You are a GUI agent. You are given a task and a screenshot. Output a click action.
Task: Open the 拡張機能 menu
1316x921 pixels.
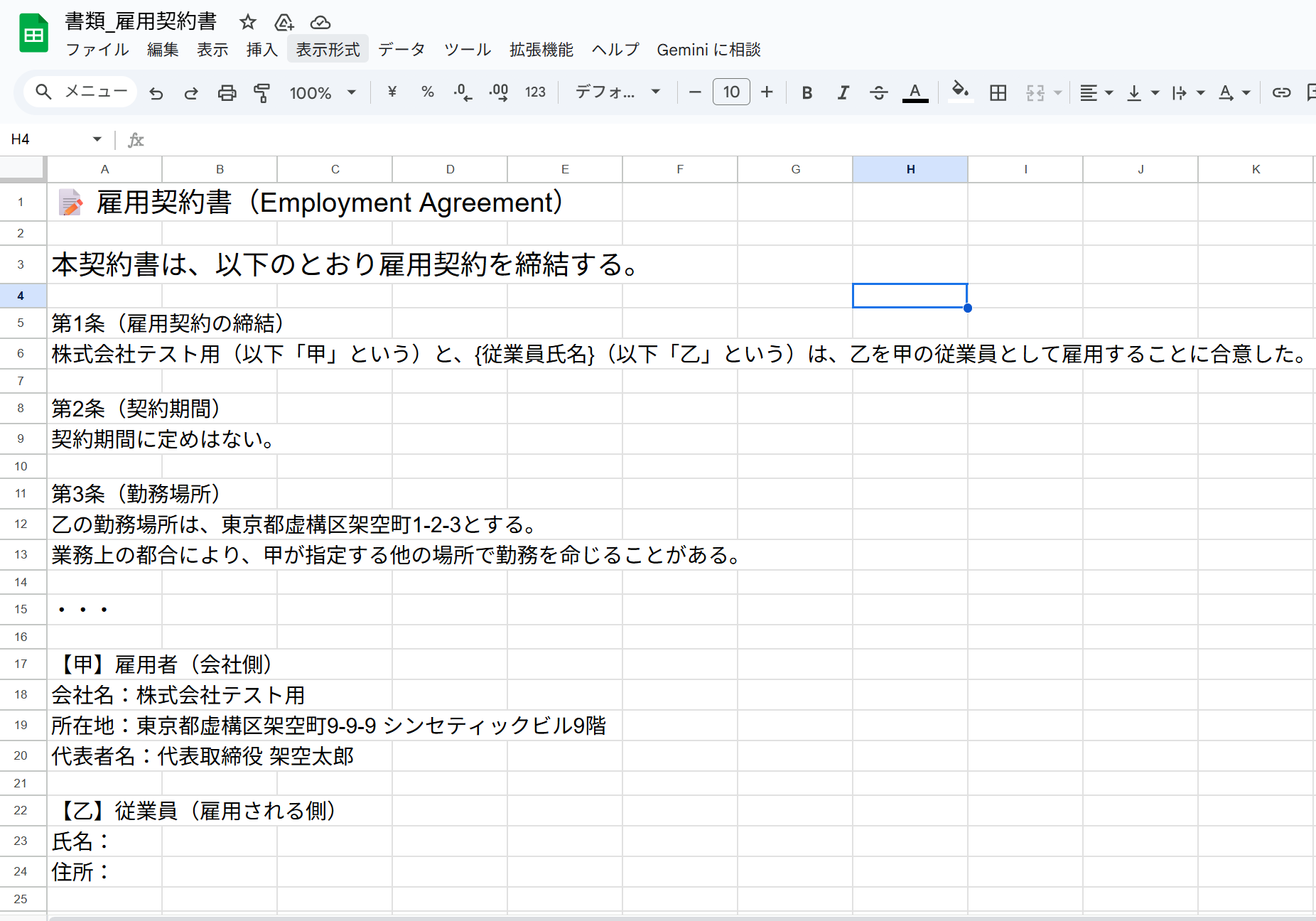click(x=541, y=50)
